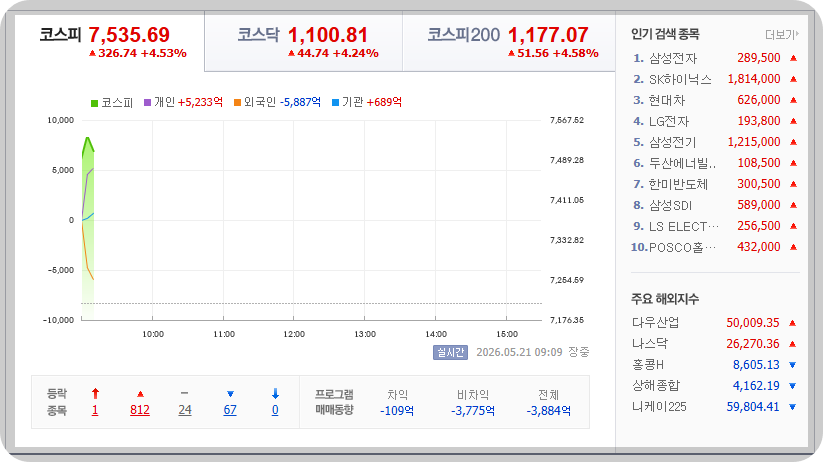Open lower-limit stocks count 0

(275, 410)
